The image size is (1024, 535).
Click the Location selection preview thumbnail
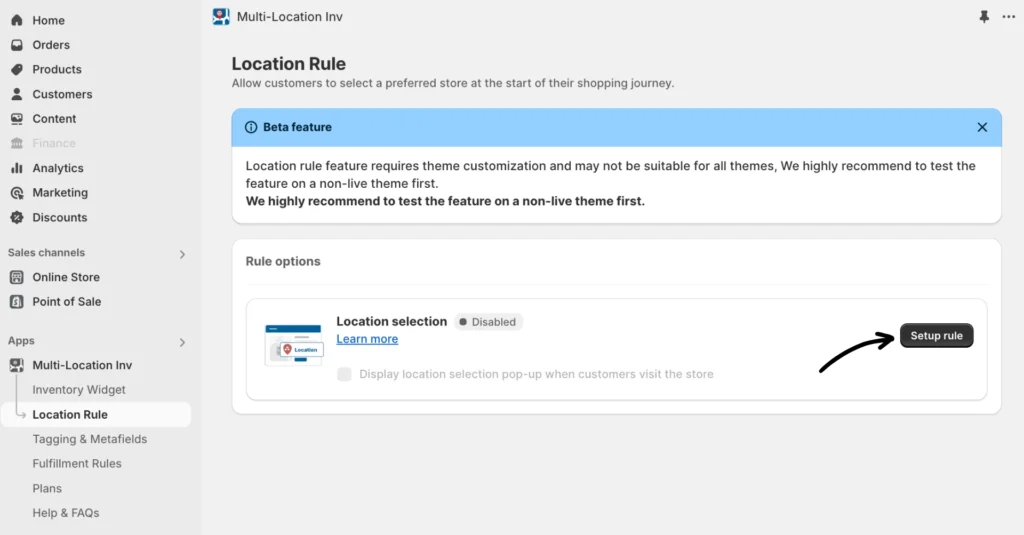293,345
